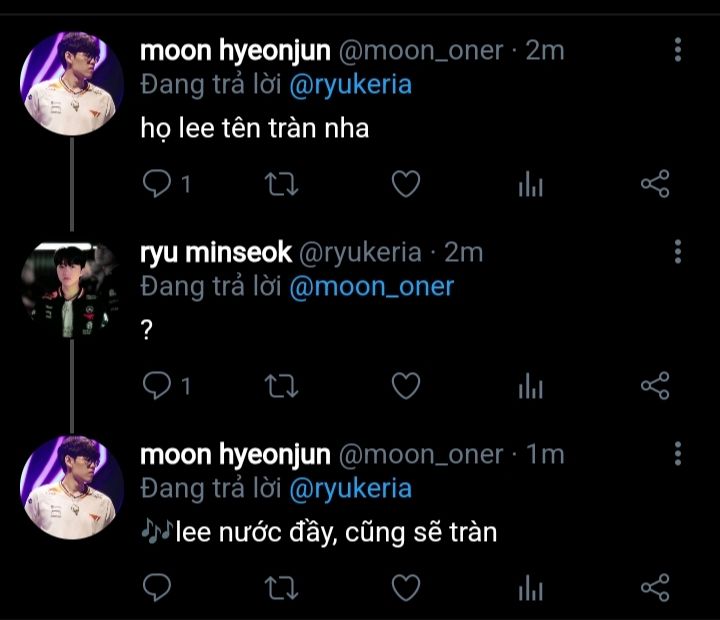Screen dimensions: 720x620
Task: Open ryu minseok's profile picture
Action: 72,288
